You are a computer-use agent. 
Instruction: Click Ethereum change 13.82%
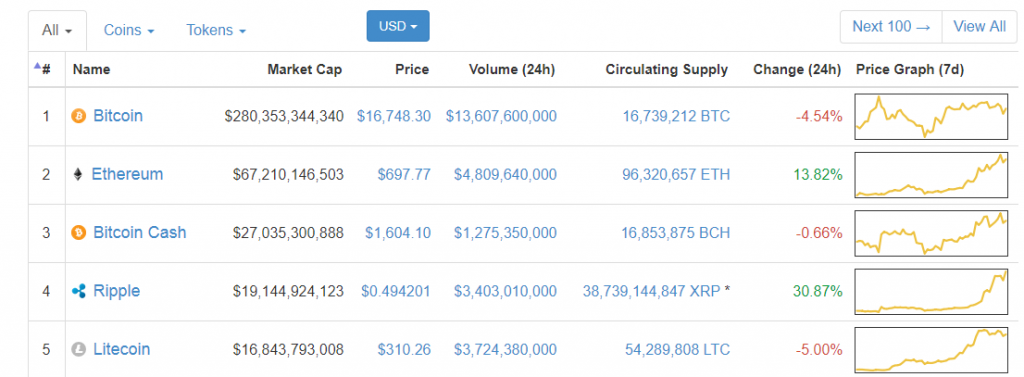tap(818, 175)
